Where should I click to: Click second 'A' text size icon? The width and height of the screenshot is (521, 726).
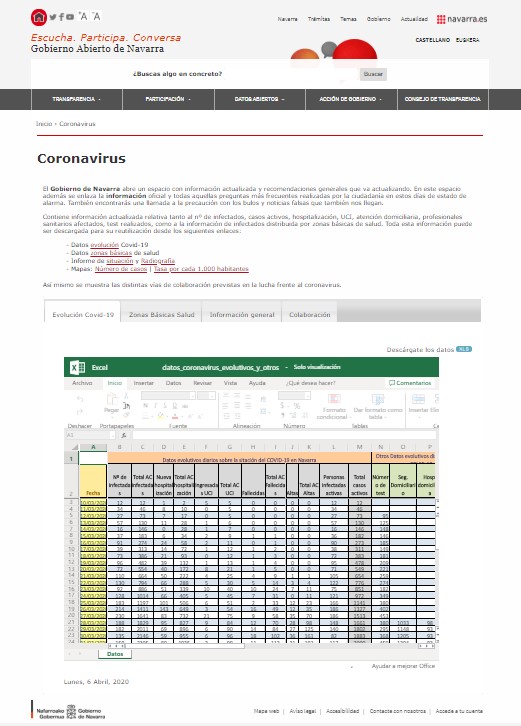(96, 17)
